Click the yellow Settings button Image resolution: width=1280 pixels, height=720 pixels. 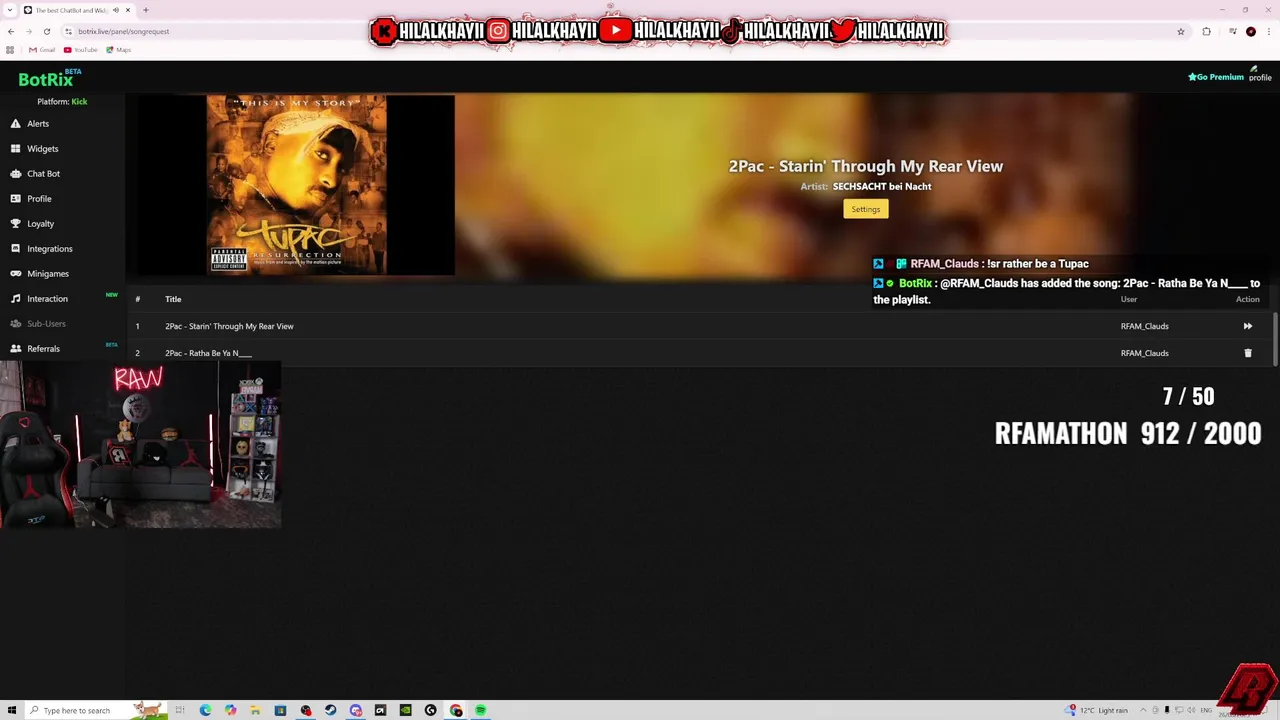pyautogui.click(x=865, y=209)
